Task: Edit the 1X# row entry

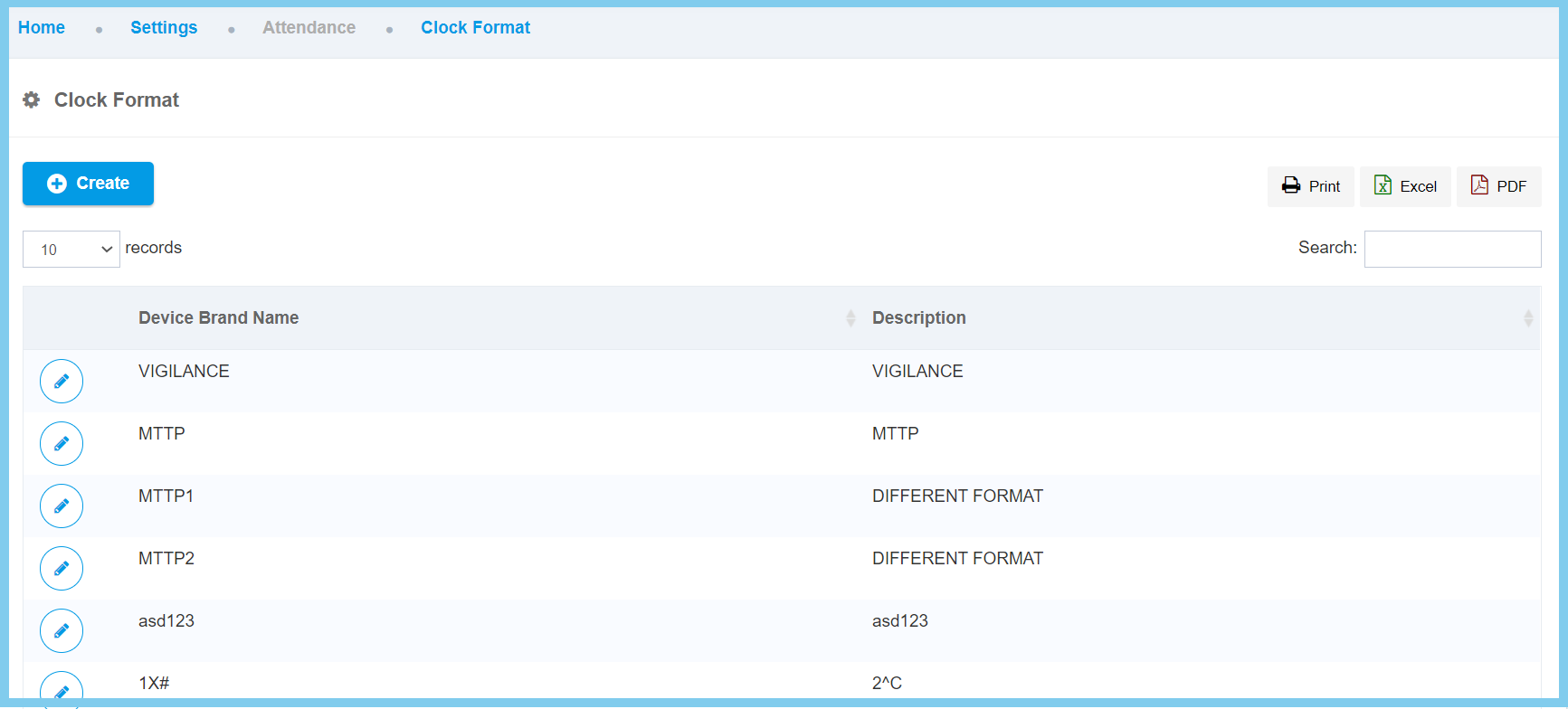Action: pyautogui.click(x=62, y=689)
